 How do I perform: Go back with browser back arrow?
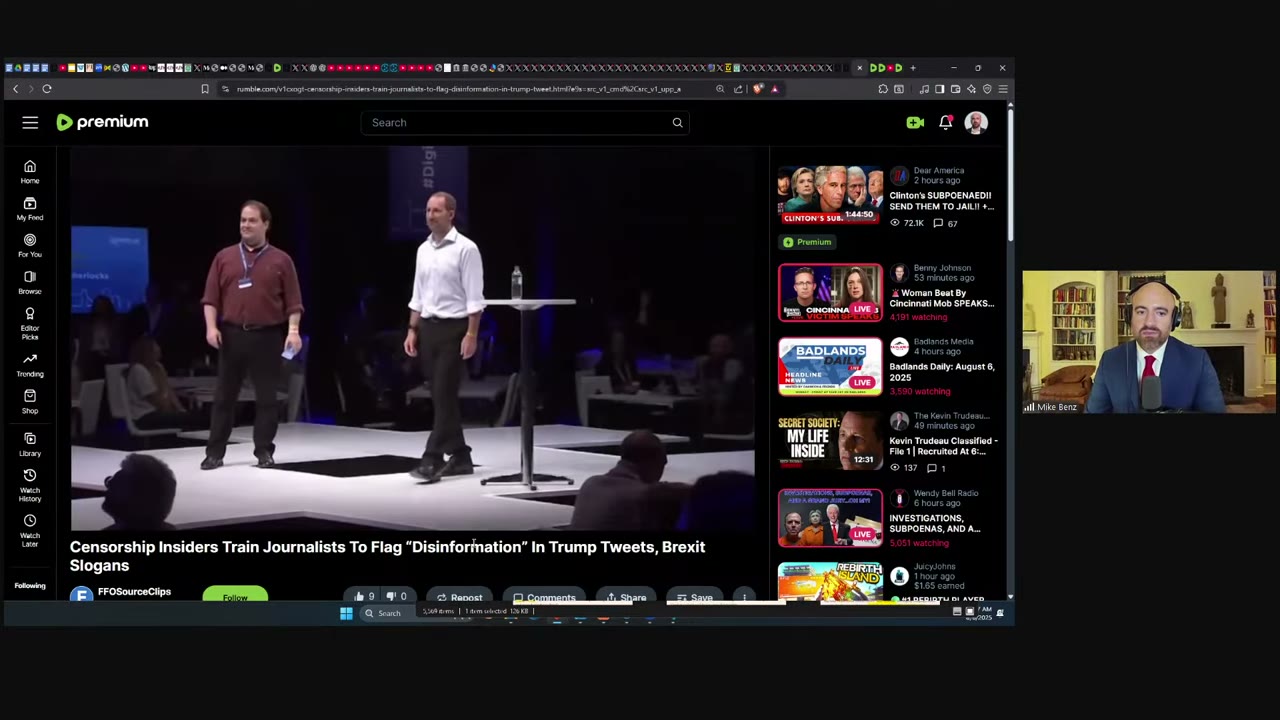click(x=15, y=89)
